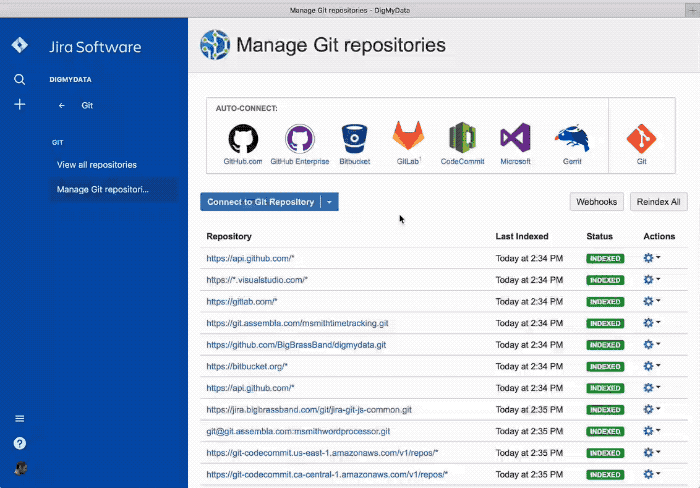The width and height of the screenshot is (700, 488).
Task: Click the Actions column header
Action: pyautogui.click(x=659, y=236)
